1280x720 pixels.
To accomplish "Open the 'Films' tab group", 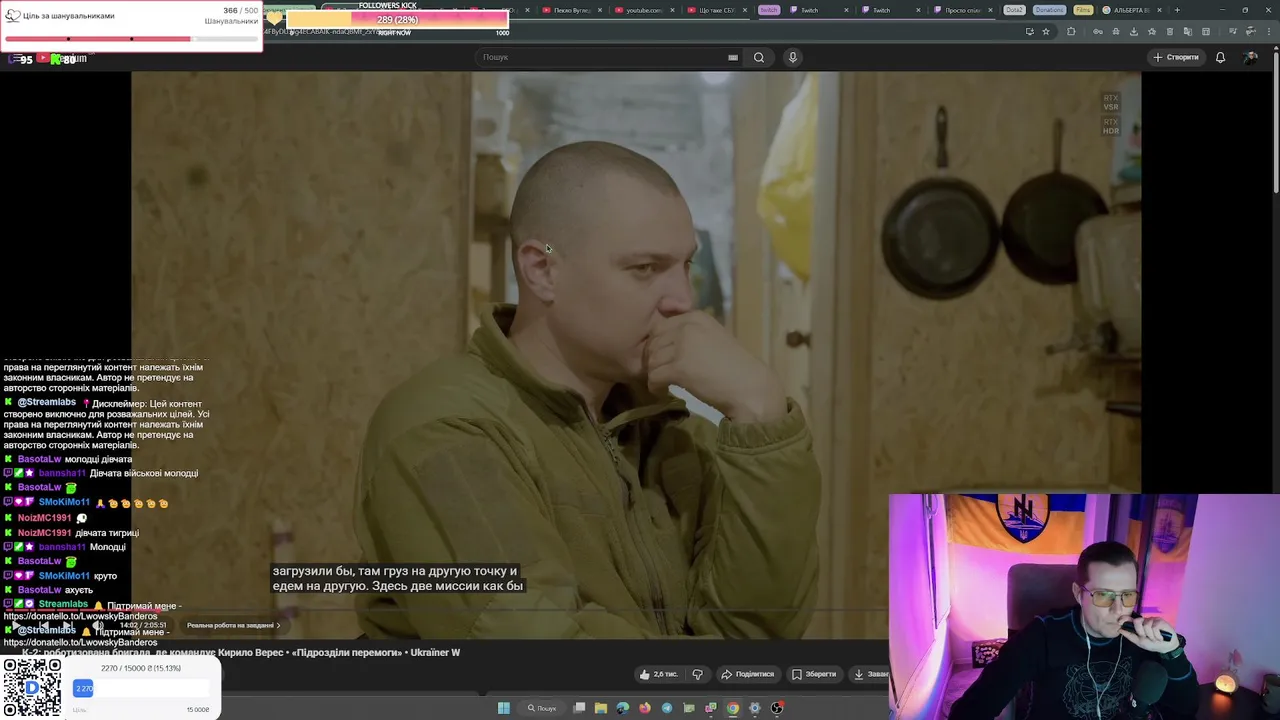I will pos(1083,10).
